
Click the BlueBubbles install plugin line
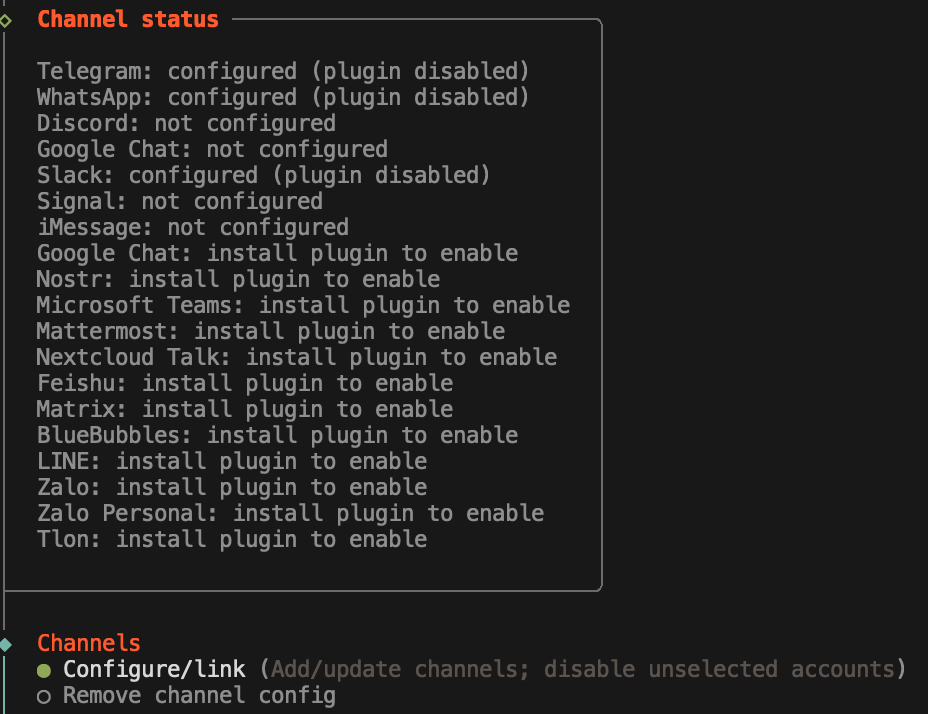(x=277, y=435)
